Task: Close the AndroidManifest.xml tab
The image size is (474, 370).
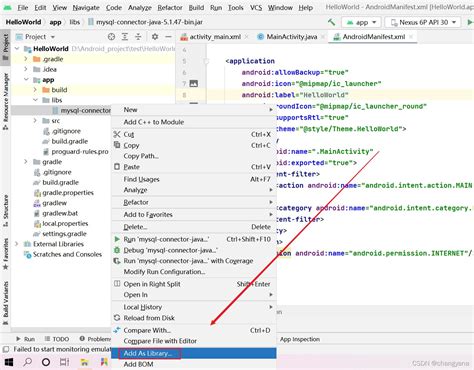Action: click(411, 37)
